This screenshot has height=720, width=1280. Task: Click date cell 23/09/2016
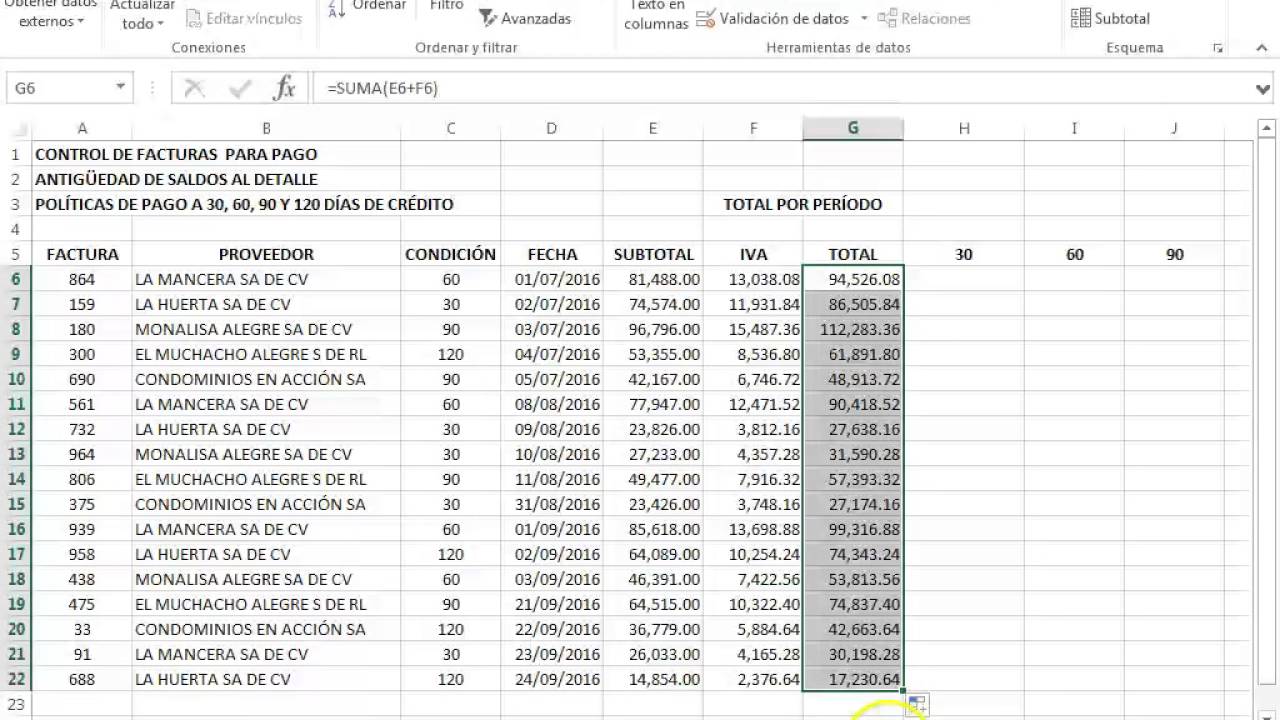coord(552,654)
